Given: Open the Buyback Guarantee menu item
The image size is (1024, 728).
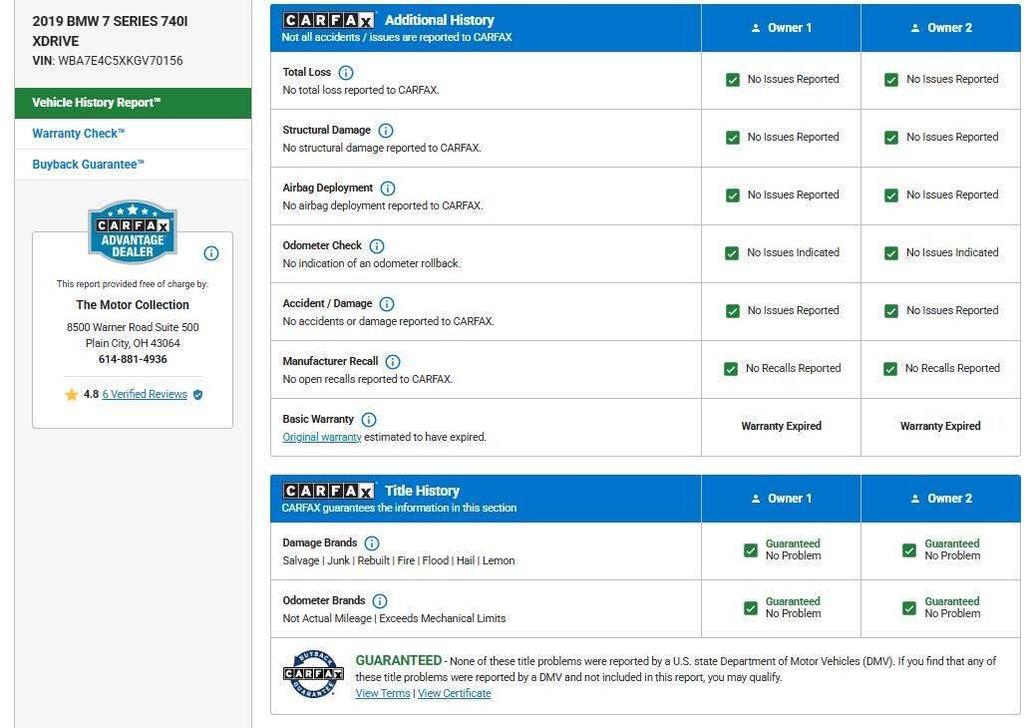Looking at the screenshot, I should click(88, 165).
